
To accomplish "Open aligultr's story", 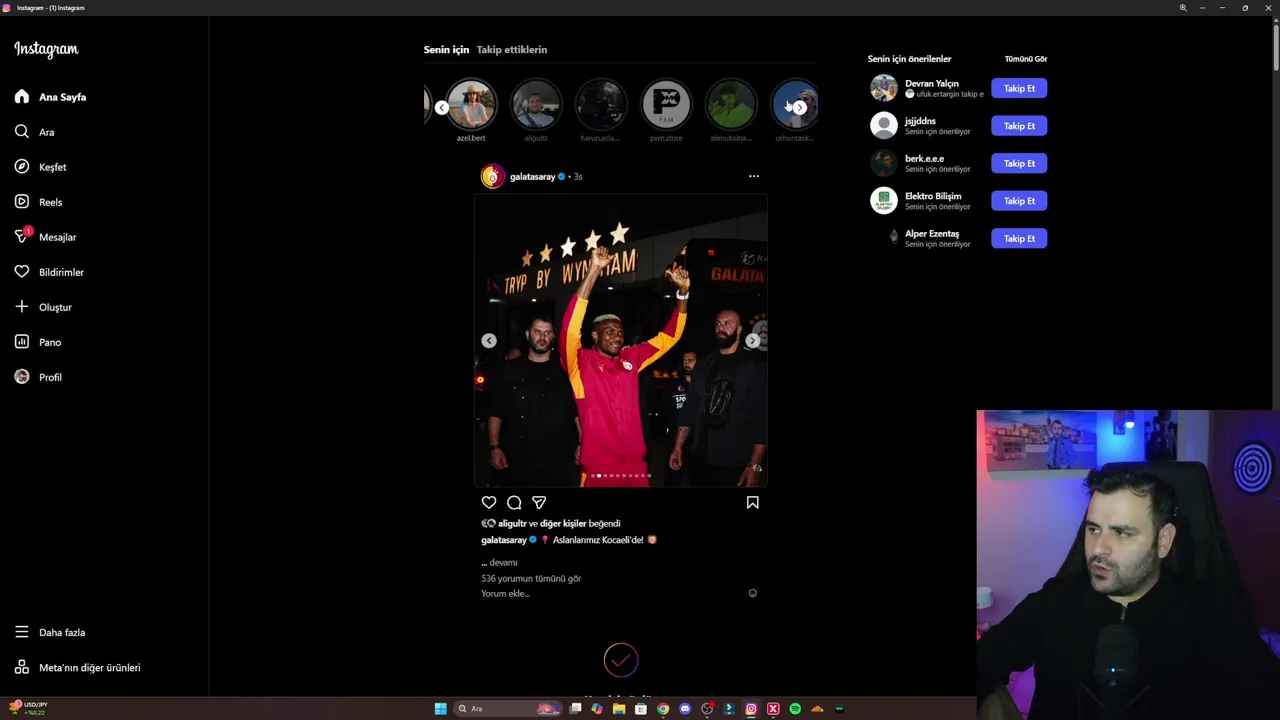I will point(536,104).
